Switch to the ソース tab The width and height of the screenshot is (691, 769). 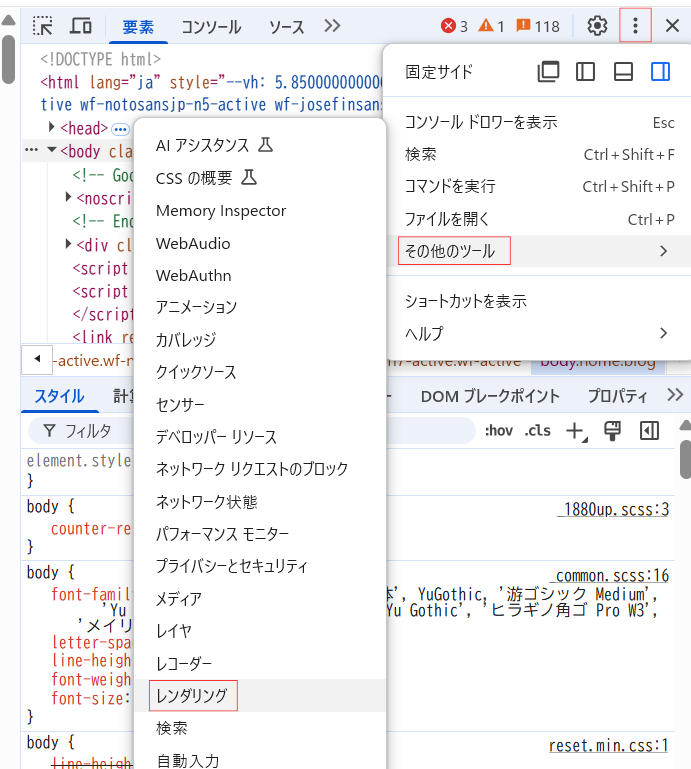[287, 26]
